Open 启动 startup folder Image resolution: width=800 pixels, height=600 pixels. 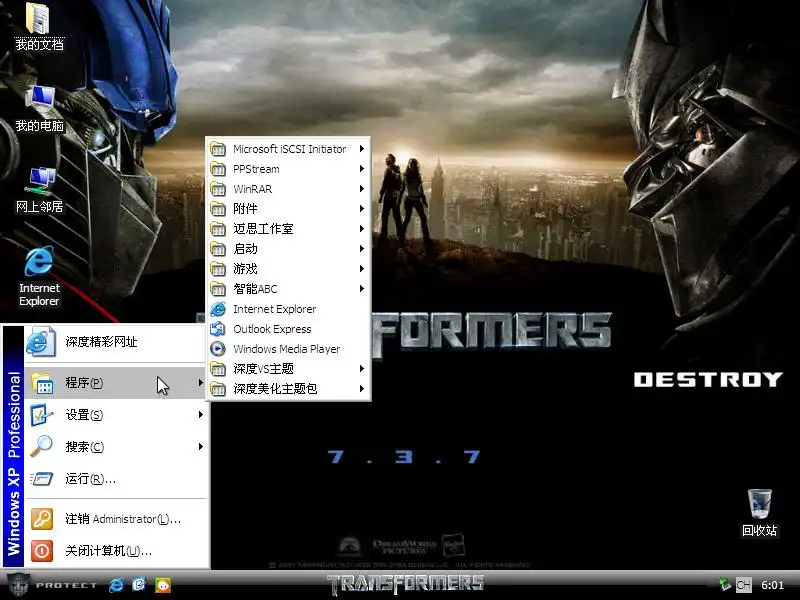[288, 249]
